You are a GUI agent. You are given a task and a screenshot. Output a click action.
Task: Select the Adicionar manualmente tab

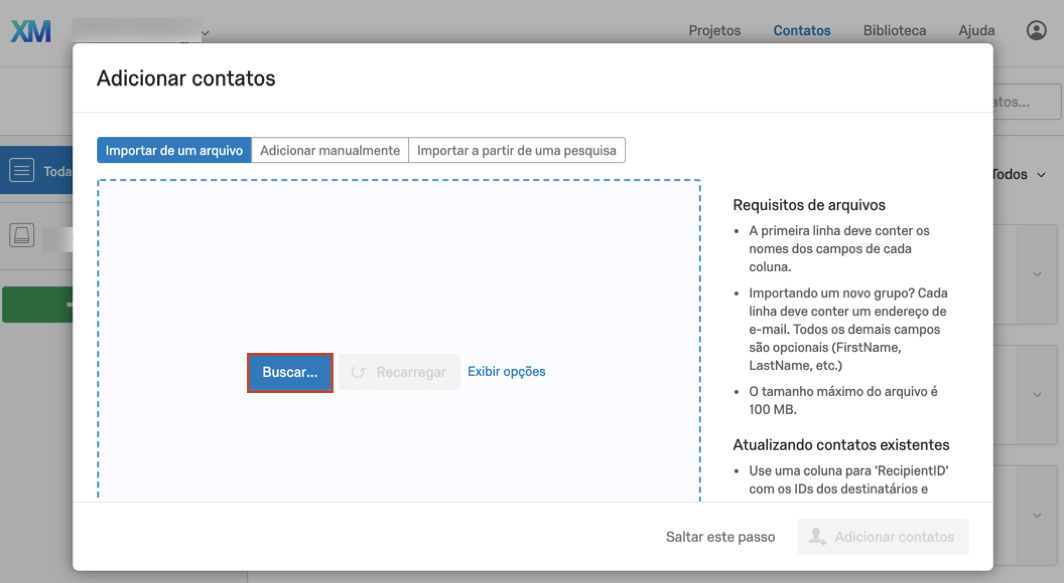coord(330,150)
